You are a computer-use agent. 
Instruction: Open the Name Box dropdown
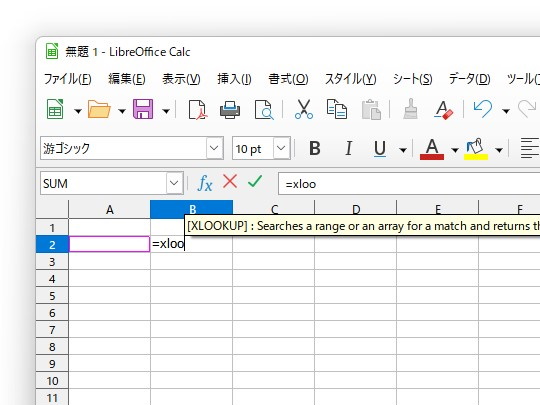(x=174, y=183)
